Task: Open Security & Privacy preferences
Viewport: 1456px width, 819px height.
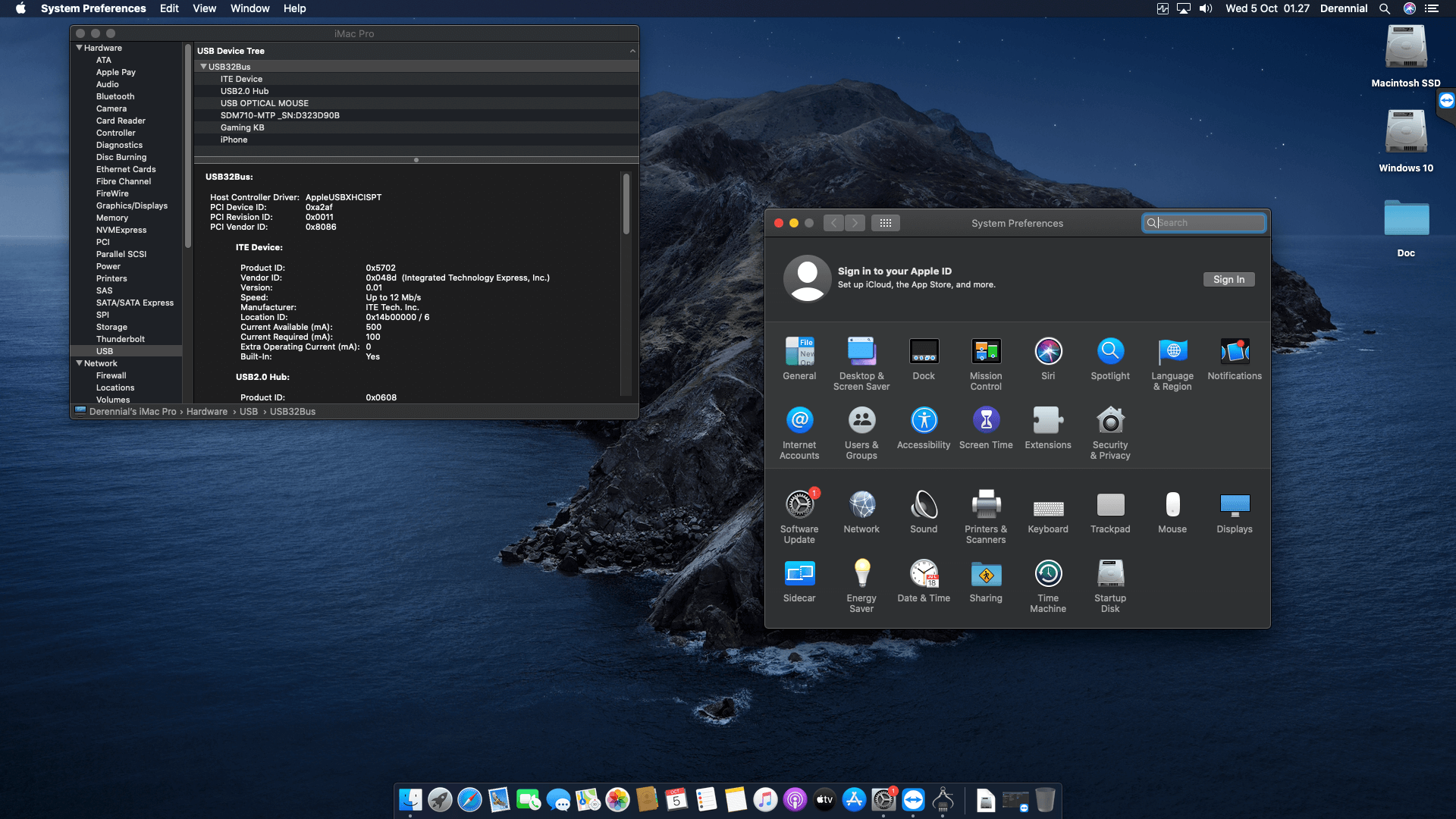Action: pos(1109,420)
